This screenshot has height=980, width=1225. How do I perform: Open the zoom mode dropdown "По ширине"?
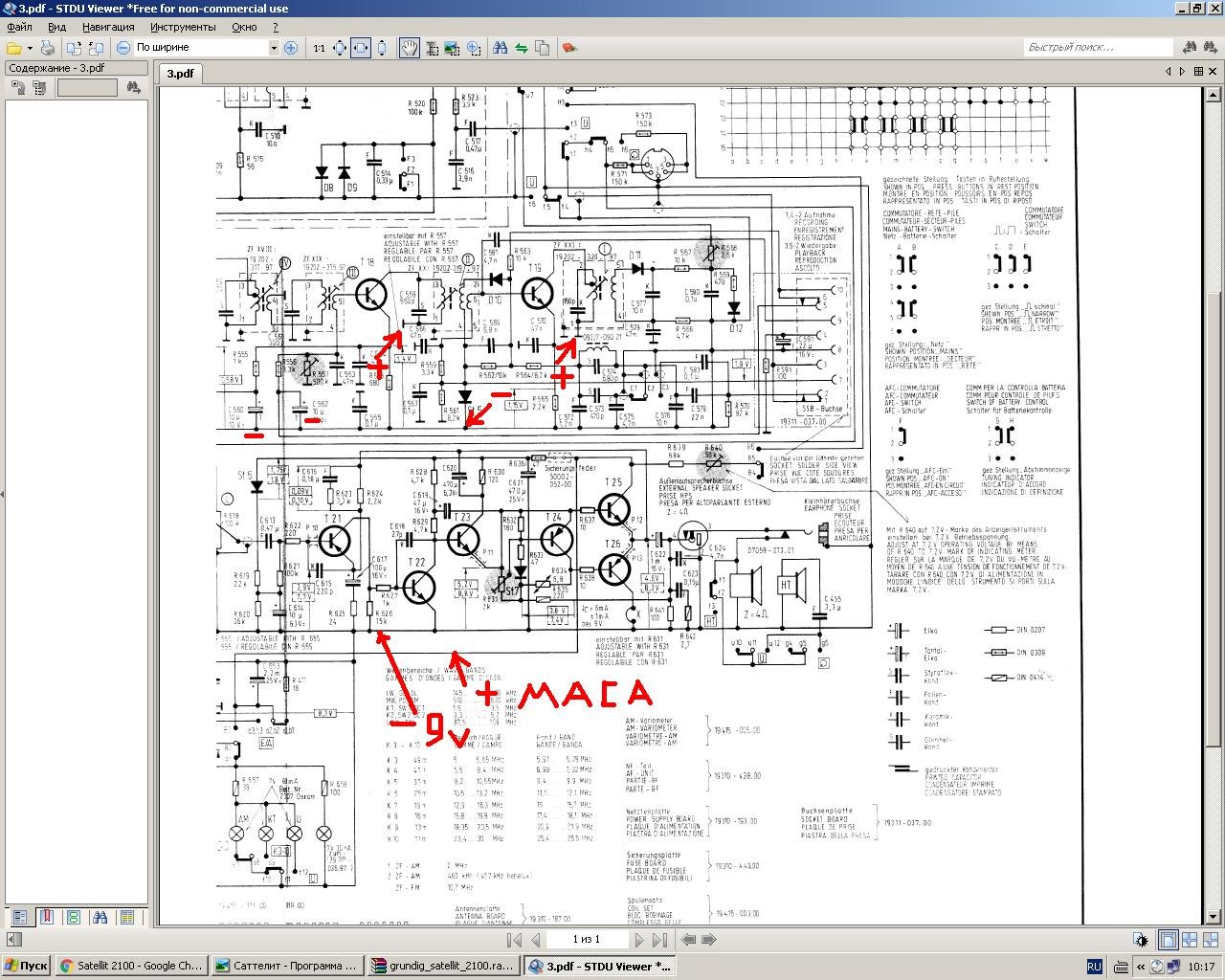(207, 48)
